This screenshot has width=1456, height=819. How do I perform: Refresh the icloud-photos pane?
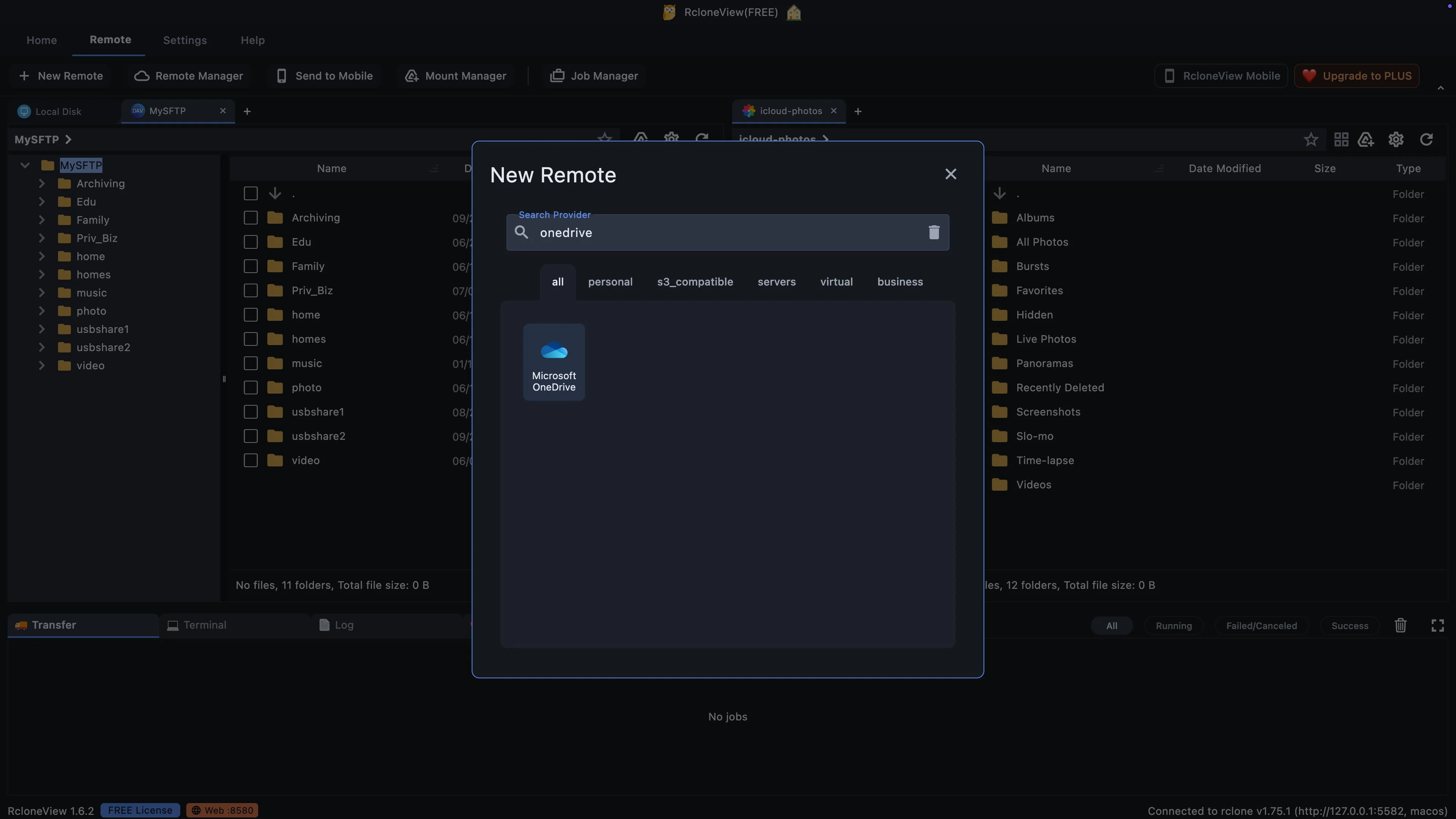click(1426, 140)
